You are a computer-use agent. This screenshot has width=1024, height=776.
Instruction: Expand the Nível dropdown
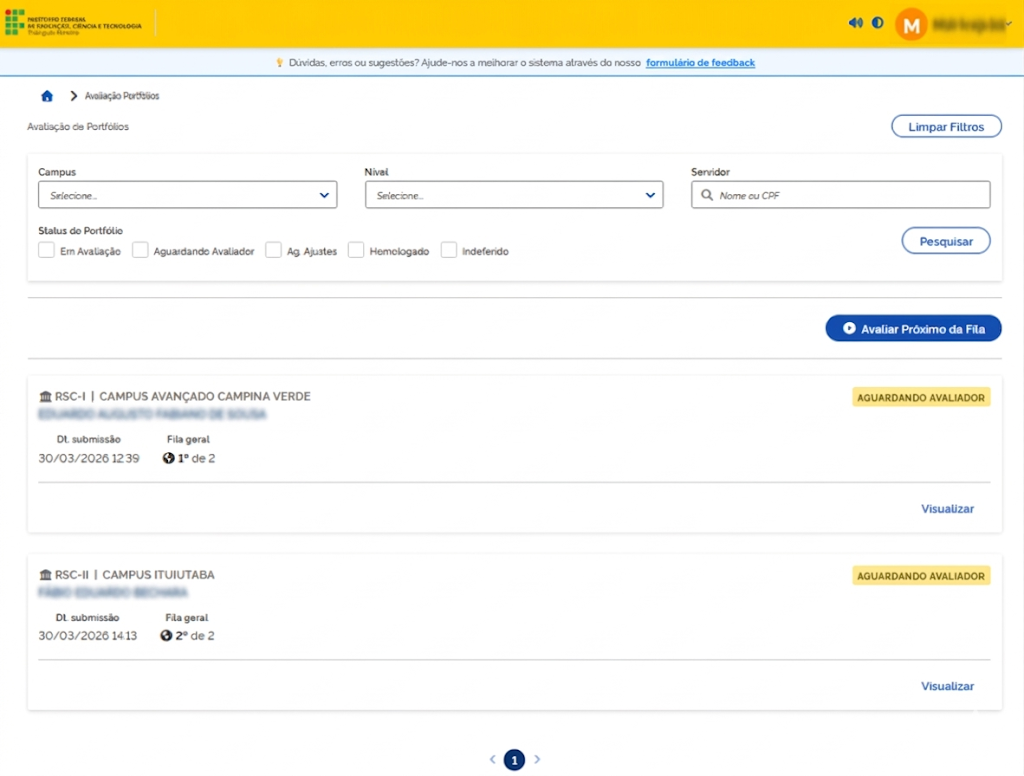(514, 195)
